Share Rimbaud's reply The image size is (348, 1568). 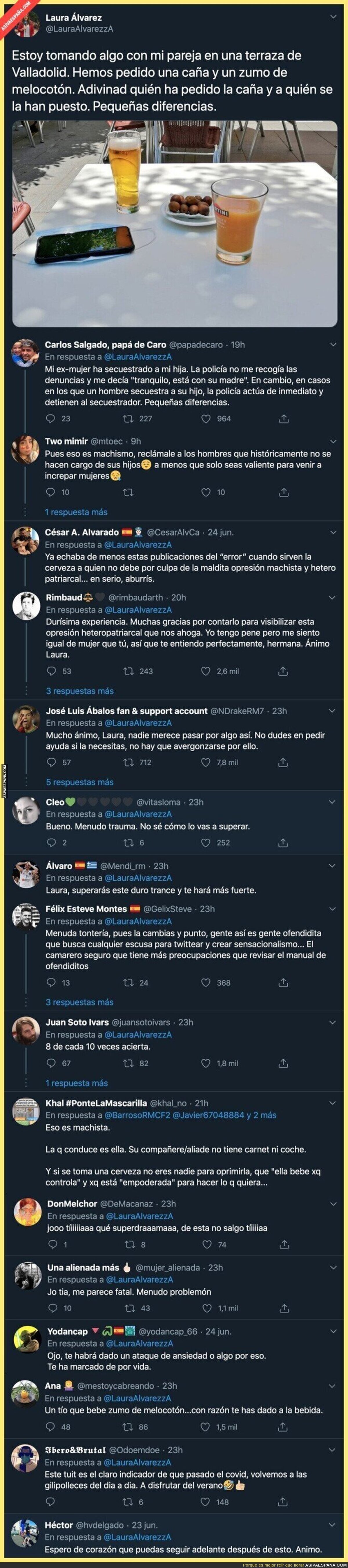(x=283, y=671)
